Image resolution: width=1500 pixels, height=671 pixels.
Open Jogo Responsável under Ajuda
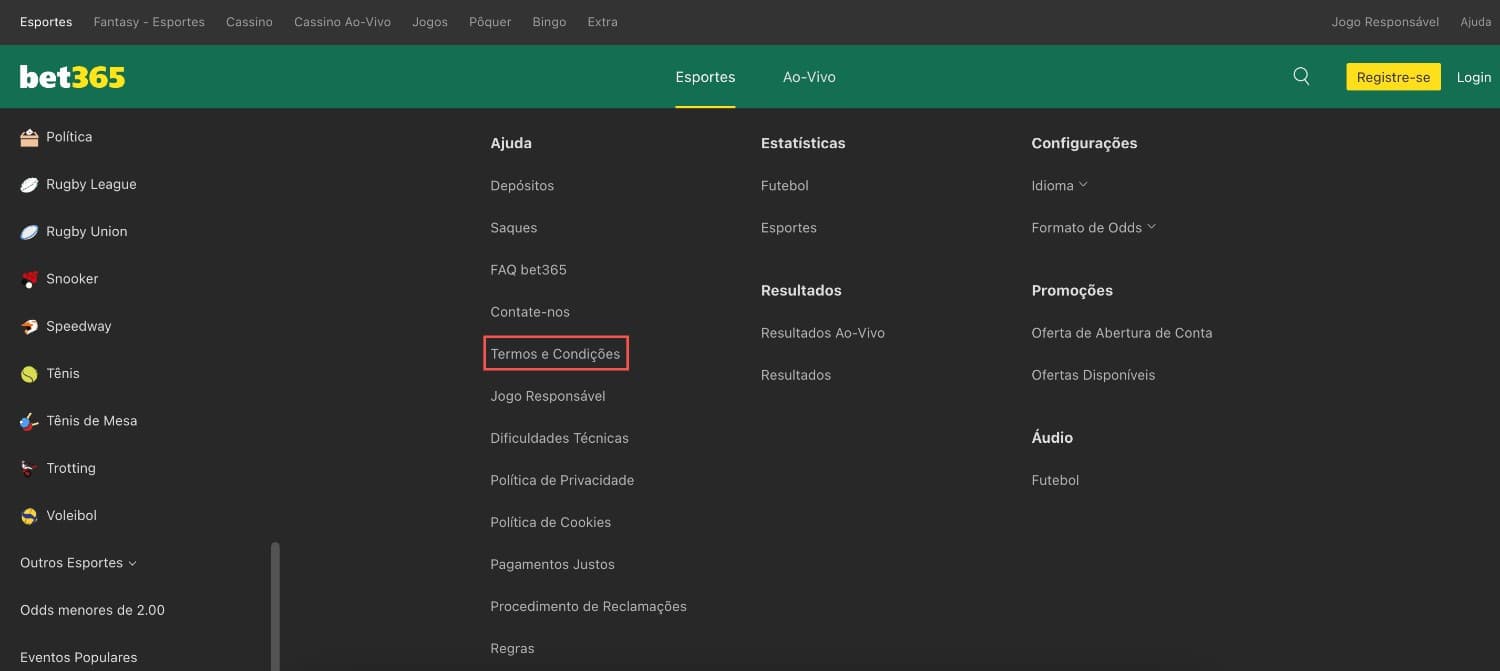pyautogui.click(x=548, y=396)
